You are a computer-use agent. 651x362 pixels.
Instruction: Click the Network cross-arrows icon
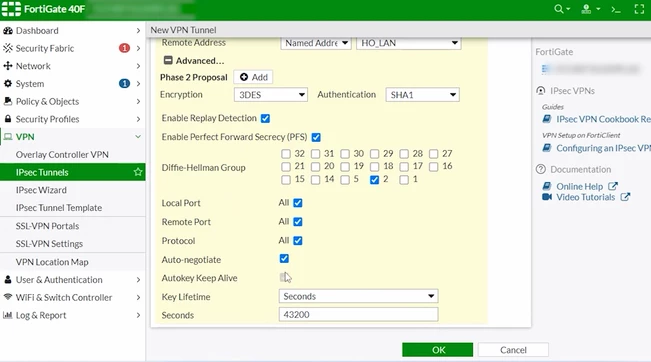8,66
